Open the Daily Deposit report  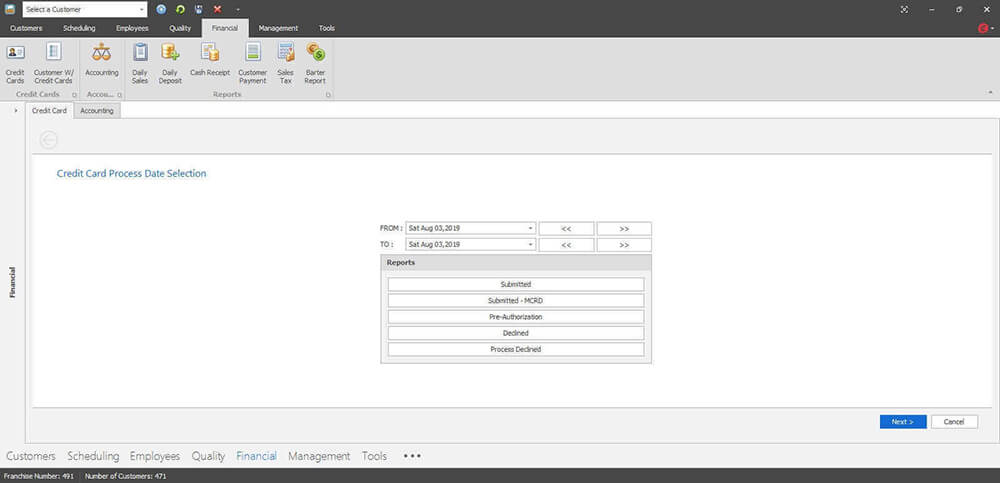point(170,60)
